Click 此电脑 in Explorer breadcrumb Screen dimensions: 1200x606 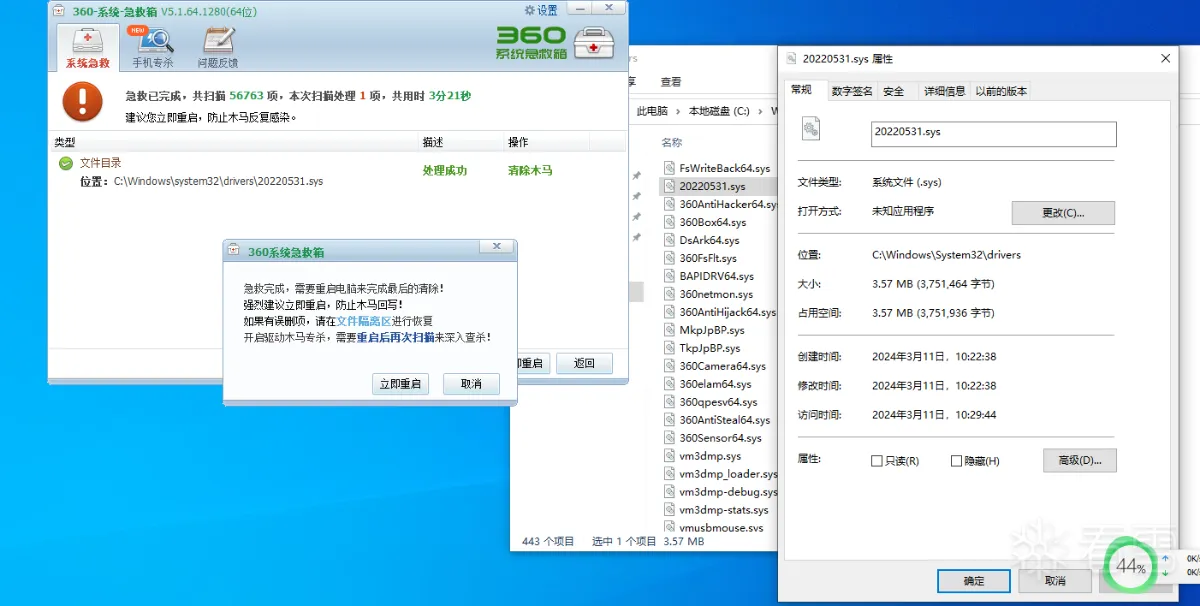pyautogui.click(x=652, y=111)
